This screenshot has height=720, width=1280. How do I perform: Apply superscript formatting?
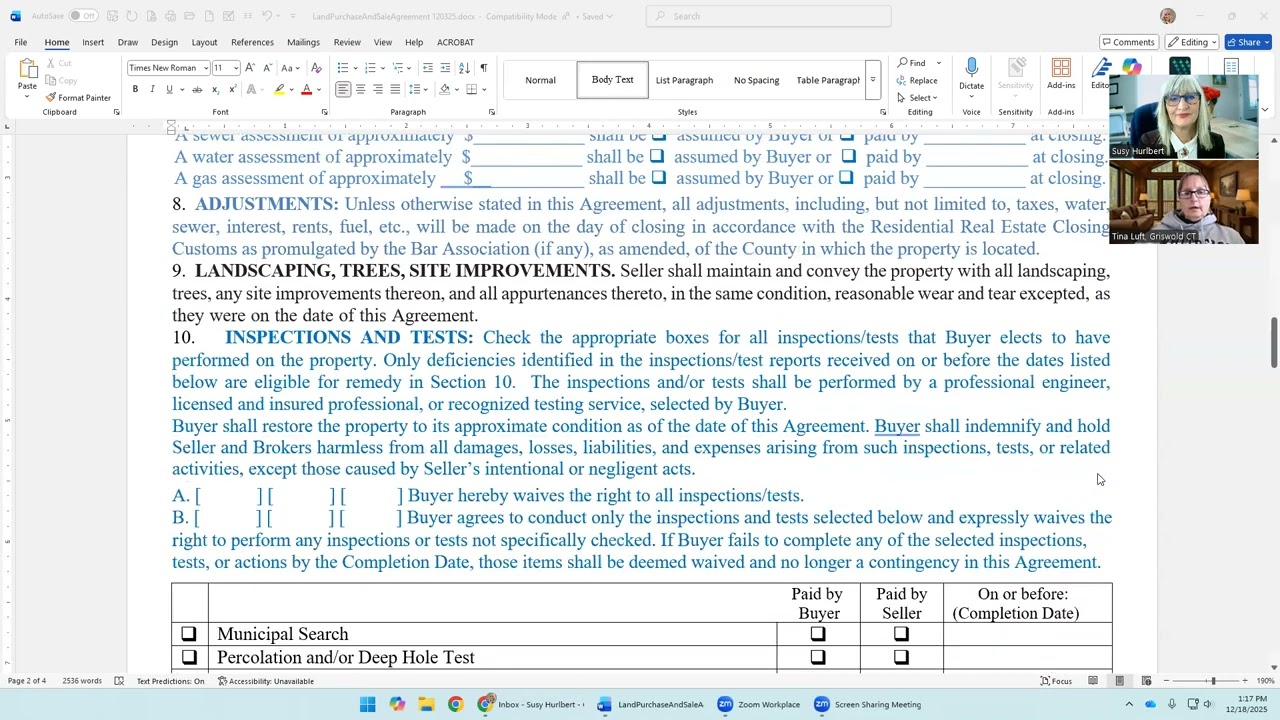pyautogui.click(x=232, y=90)
